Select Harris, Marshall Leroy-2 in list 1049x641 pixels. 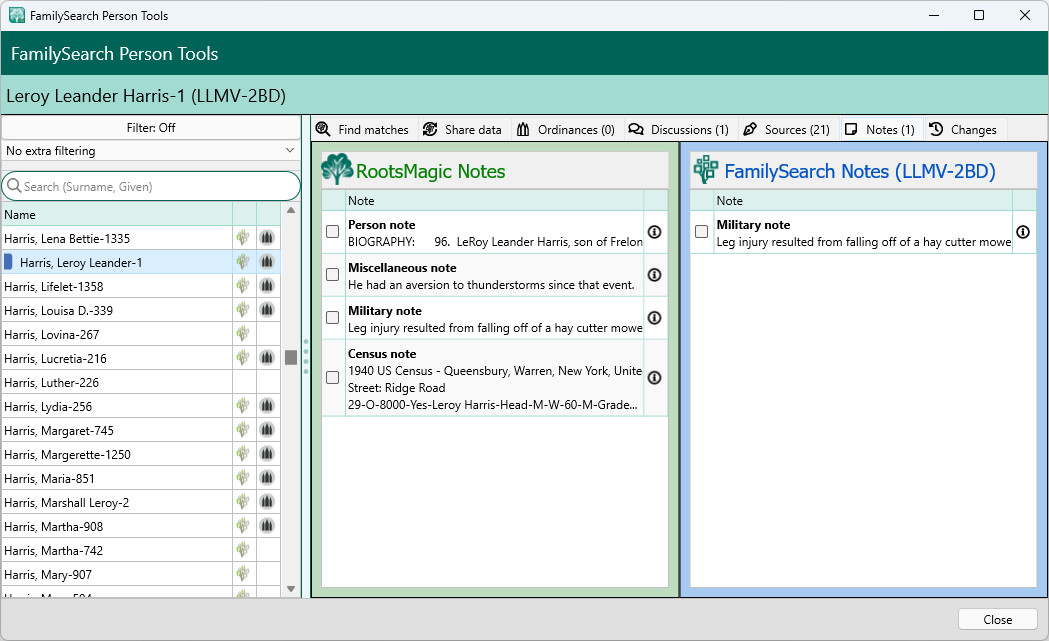pos(117,503)
